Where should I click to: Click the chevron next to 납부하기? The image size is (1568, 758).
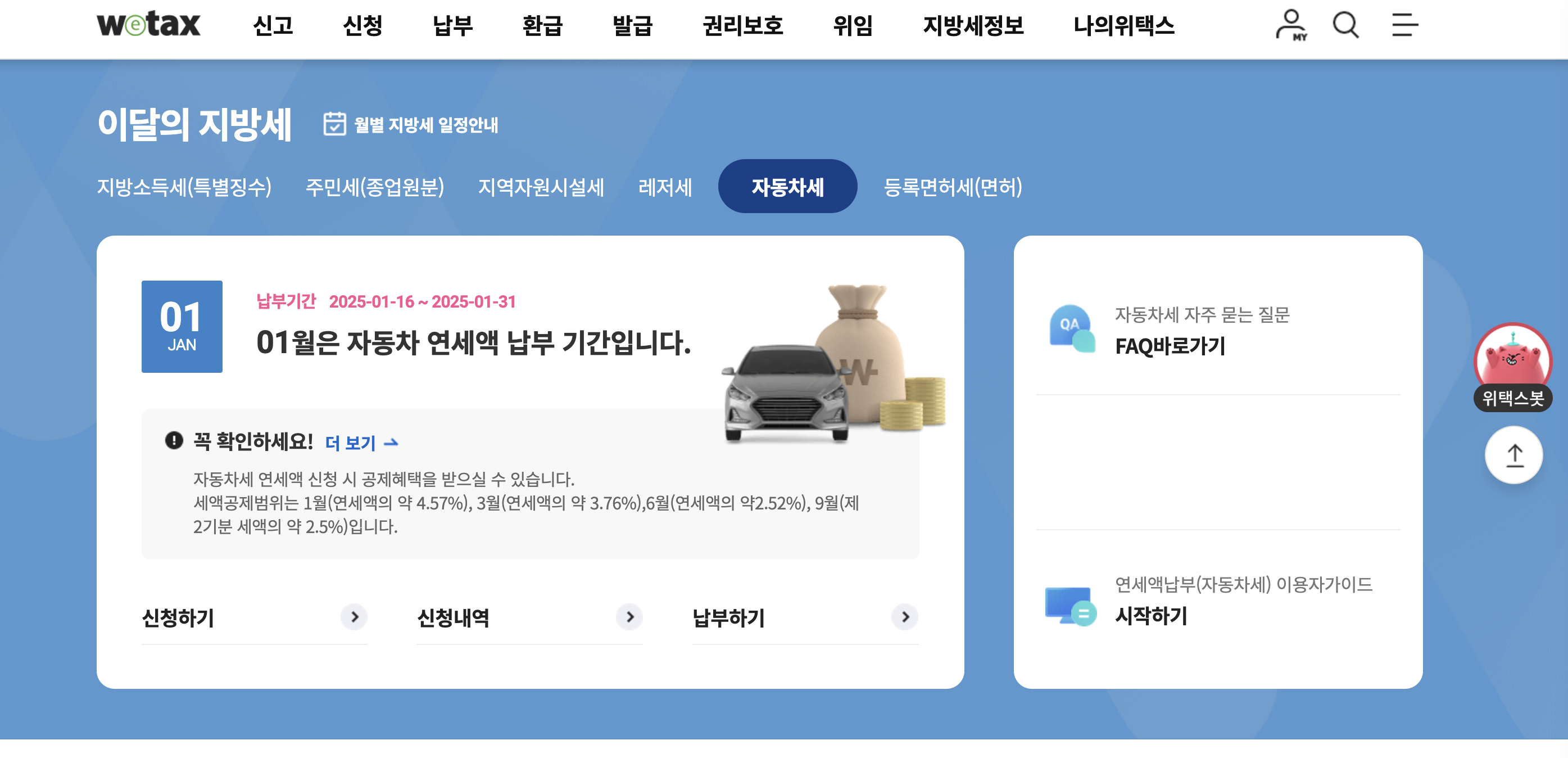(904, 617)
